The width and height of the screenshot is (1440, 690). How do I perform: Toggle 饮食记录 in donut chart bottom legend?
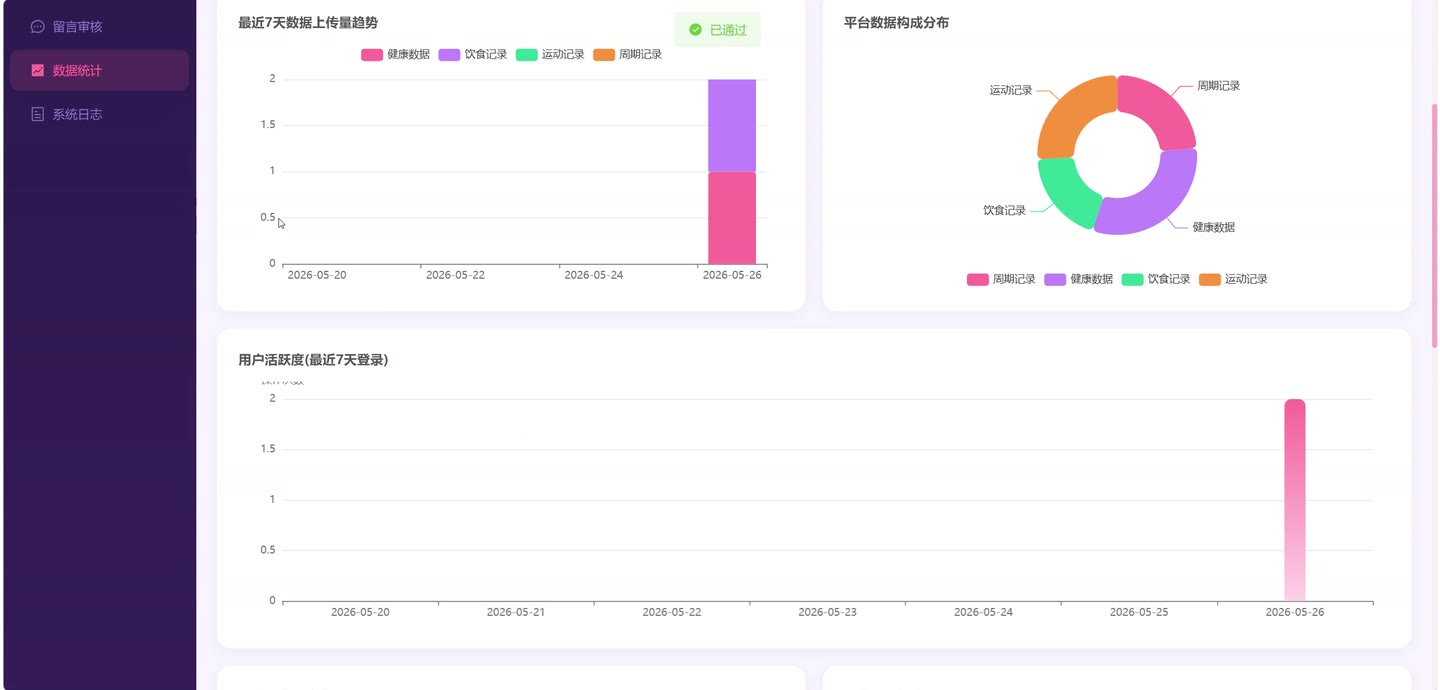click(1156, 279)
